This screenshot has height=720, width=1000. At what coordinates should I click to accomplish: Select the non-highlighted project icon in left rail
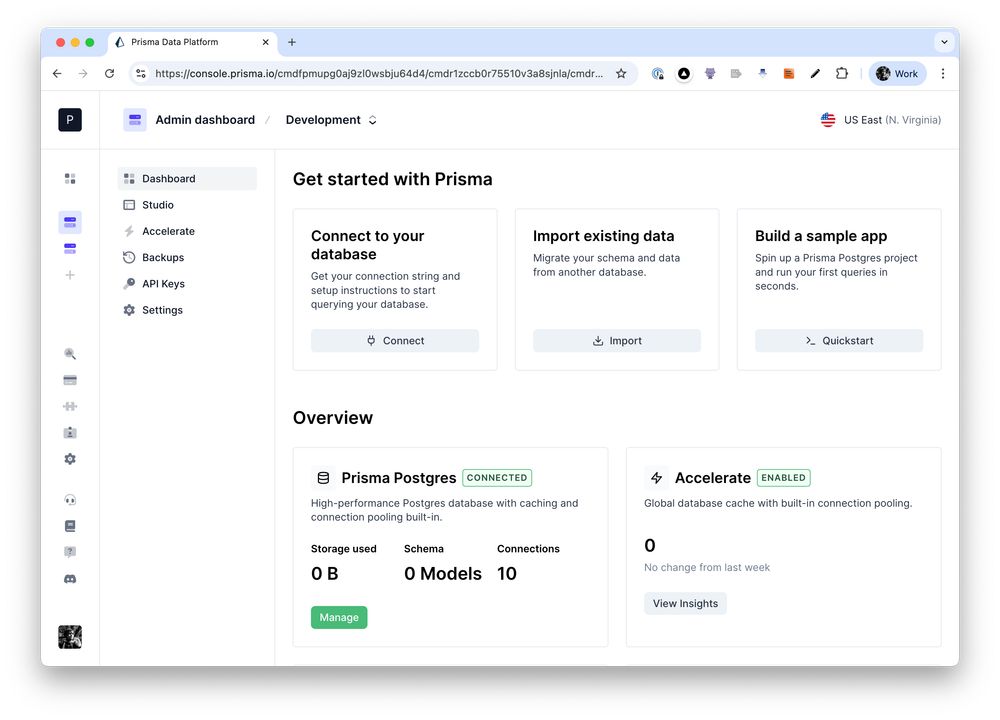70,249
